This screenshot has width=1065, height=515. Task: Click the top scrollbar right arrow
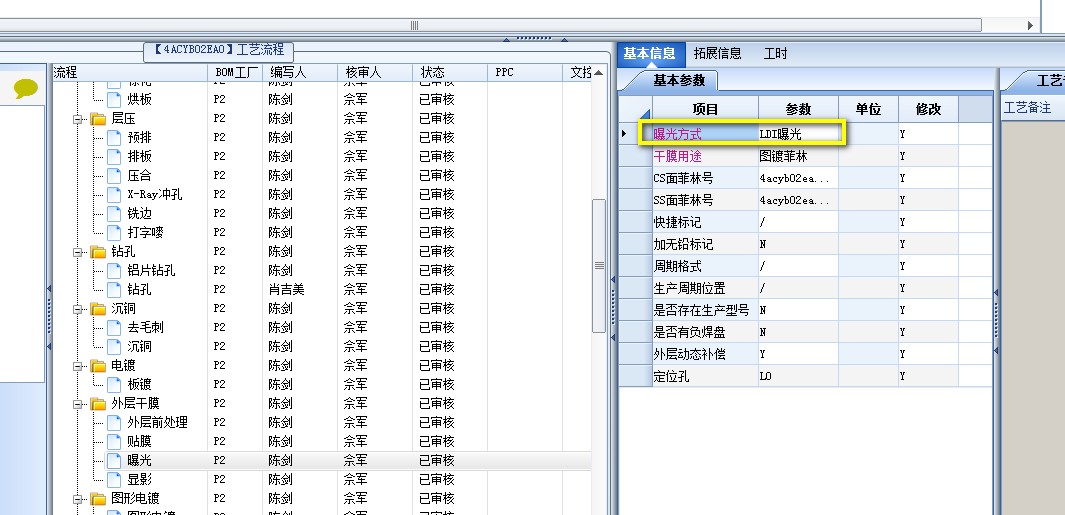(1030, 26)
